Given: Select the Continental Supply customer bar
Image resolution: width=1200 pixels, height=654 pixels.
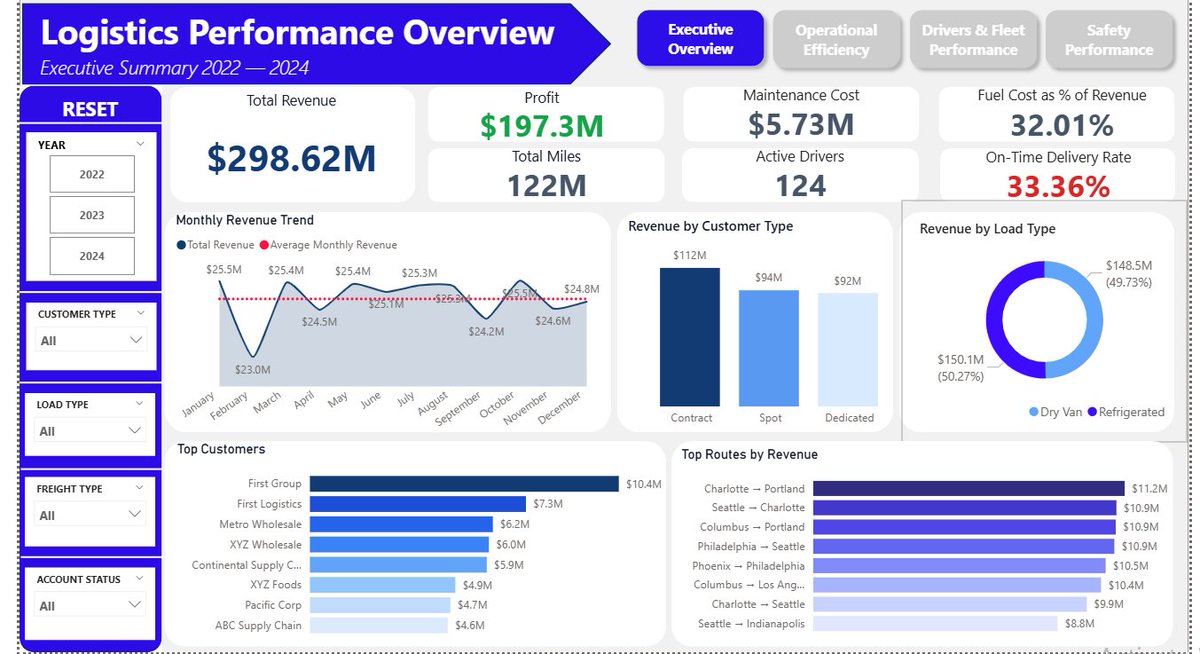Looking at the screenshot, I should 397,565.
